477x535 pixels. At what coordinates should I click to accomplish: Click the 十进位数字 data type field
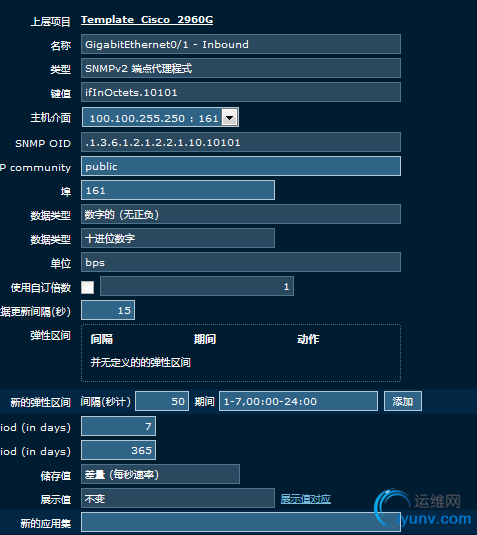point(178,238)
